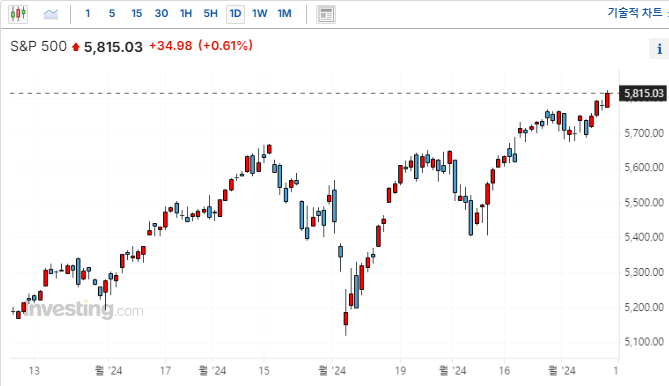This screenshot has width=669, height=386.
Task: Click the date axis label 19
Action: (x=400, y=371)
